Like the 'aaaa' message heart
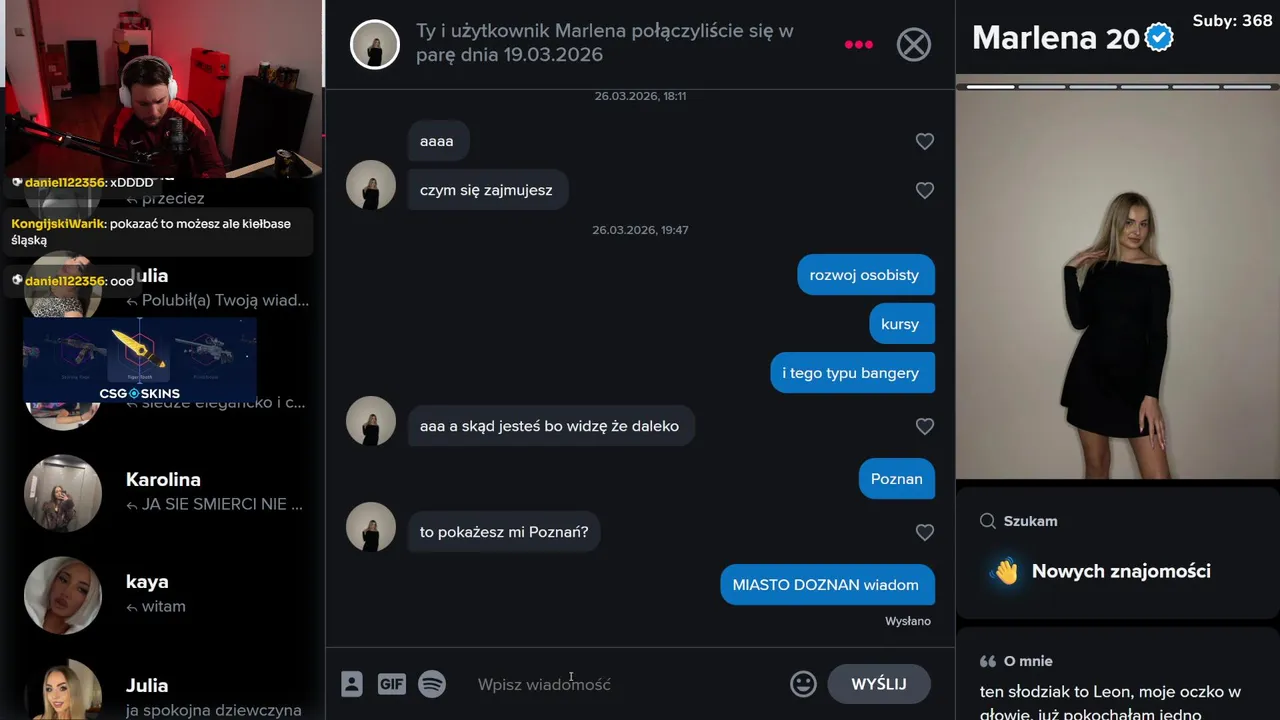Image resolution: width=1280 pixels, height=720 pixels. click(925, 142)
